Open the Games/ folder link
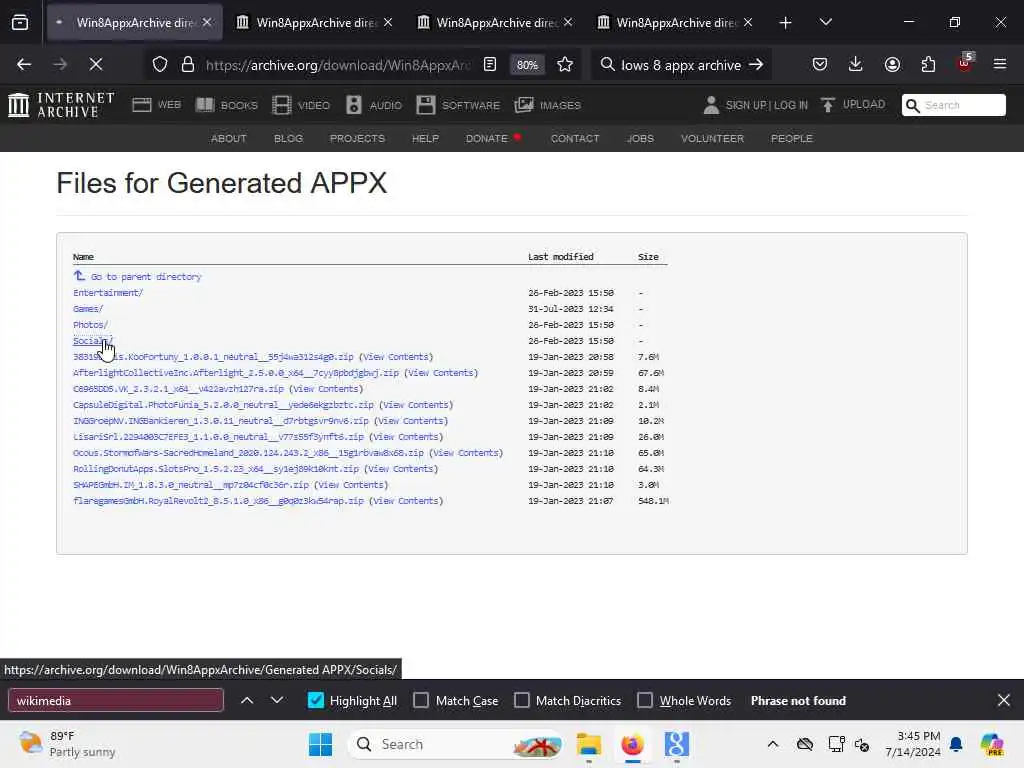Viewport: 1024px width, 768px height. (88, 309)
